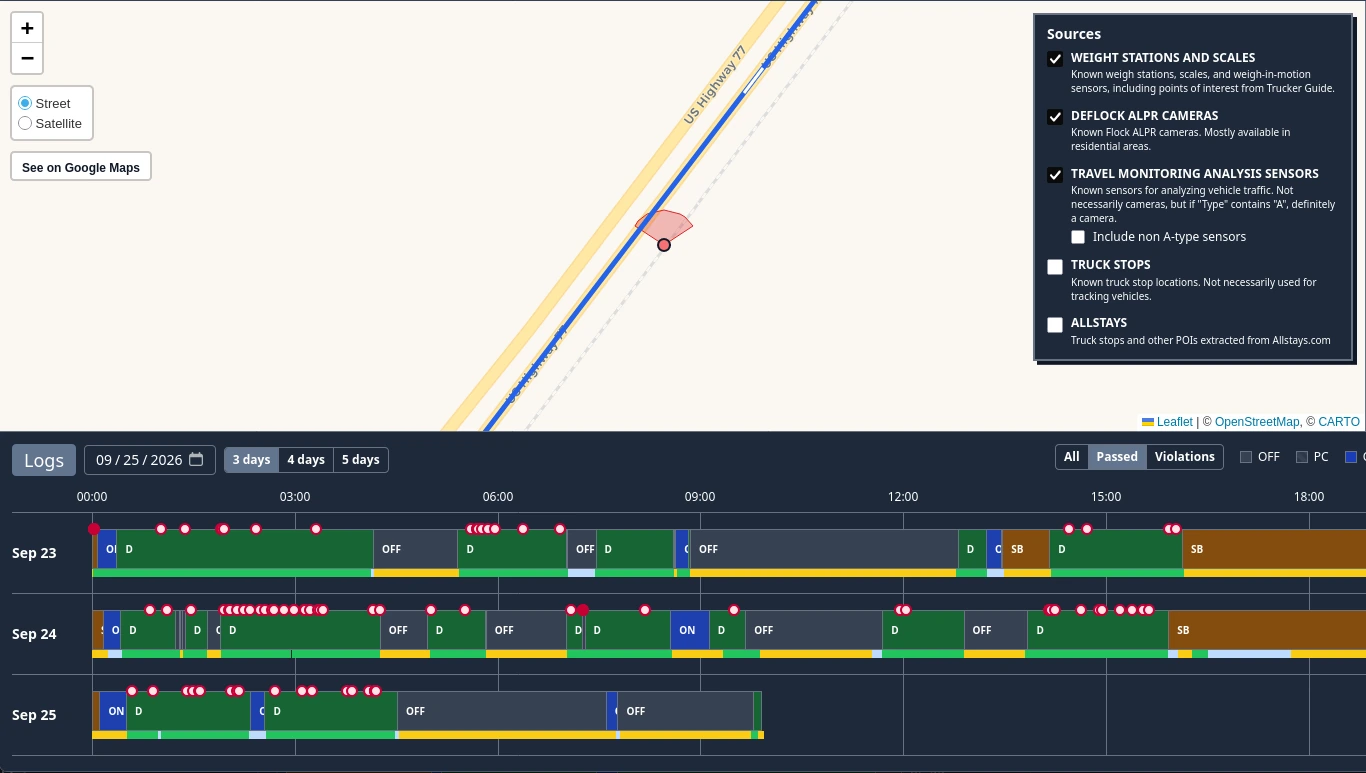This screenshot has height=773, width=1366.
Task: Uncheck Travel Monitoring Analysis Sensors source
Action: tap(1055, 175)
